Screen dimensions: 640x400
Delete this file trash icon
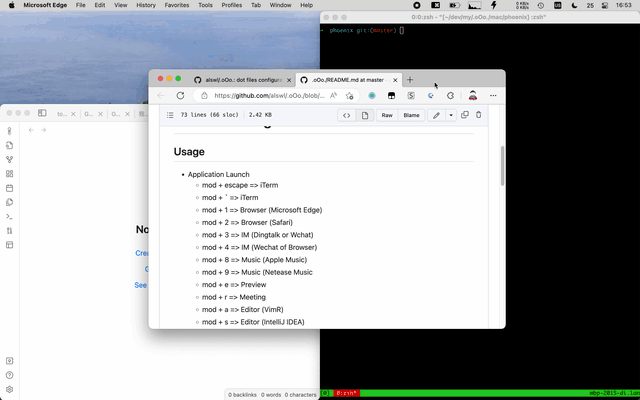[x=479, y=115]
